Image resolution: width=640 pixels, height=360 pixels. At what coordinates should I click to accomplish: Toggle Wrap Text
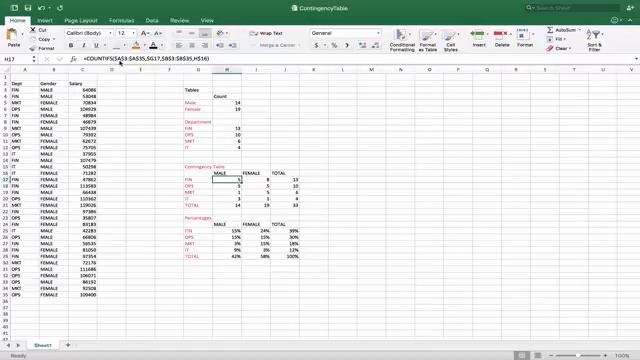(x=266, y=33)
